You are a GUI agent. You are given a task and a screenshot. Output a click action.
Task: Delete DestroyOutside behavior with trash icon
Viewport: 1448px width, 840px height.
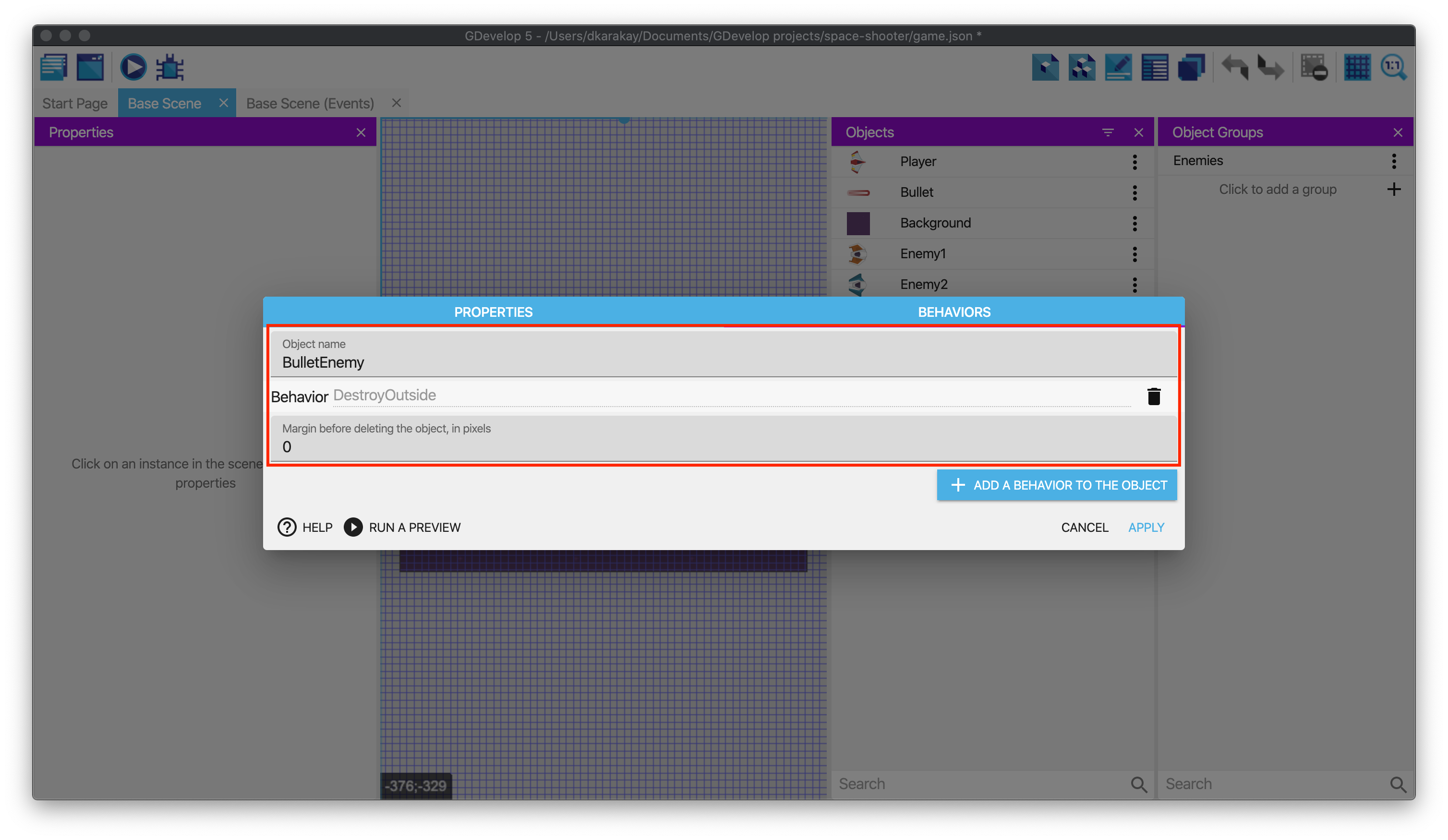click(1154, 396)
